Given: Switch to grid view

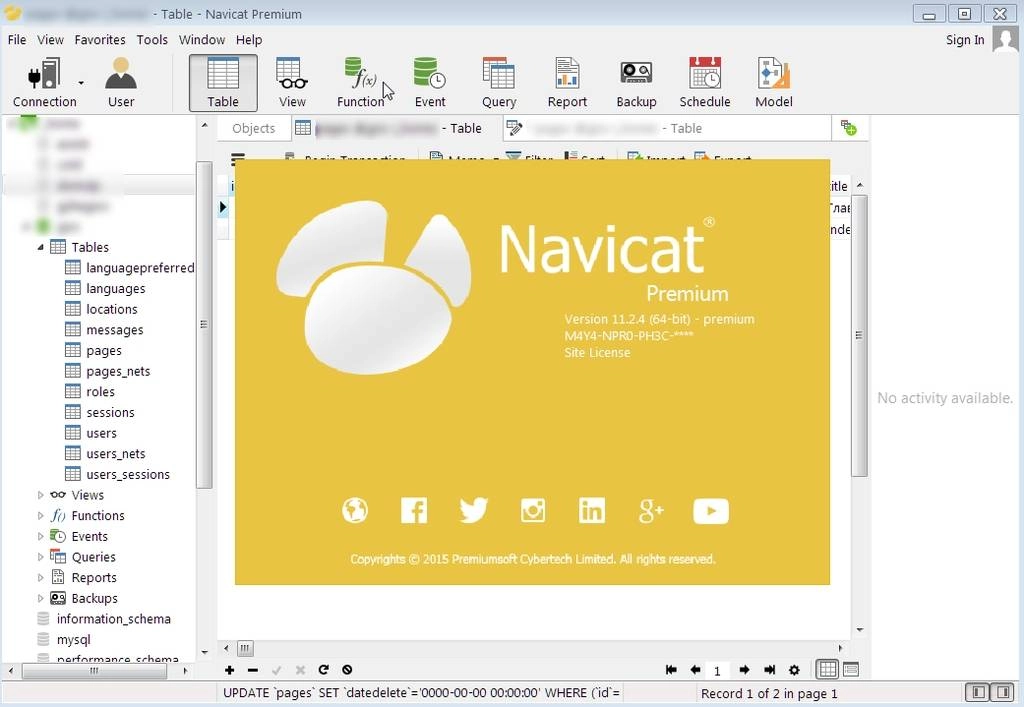Looking at the screenshot, I should 827,669.
